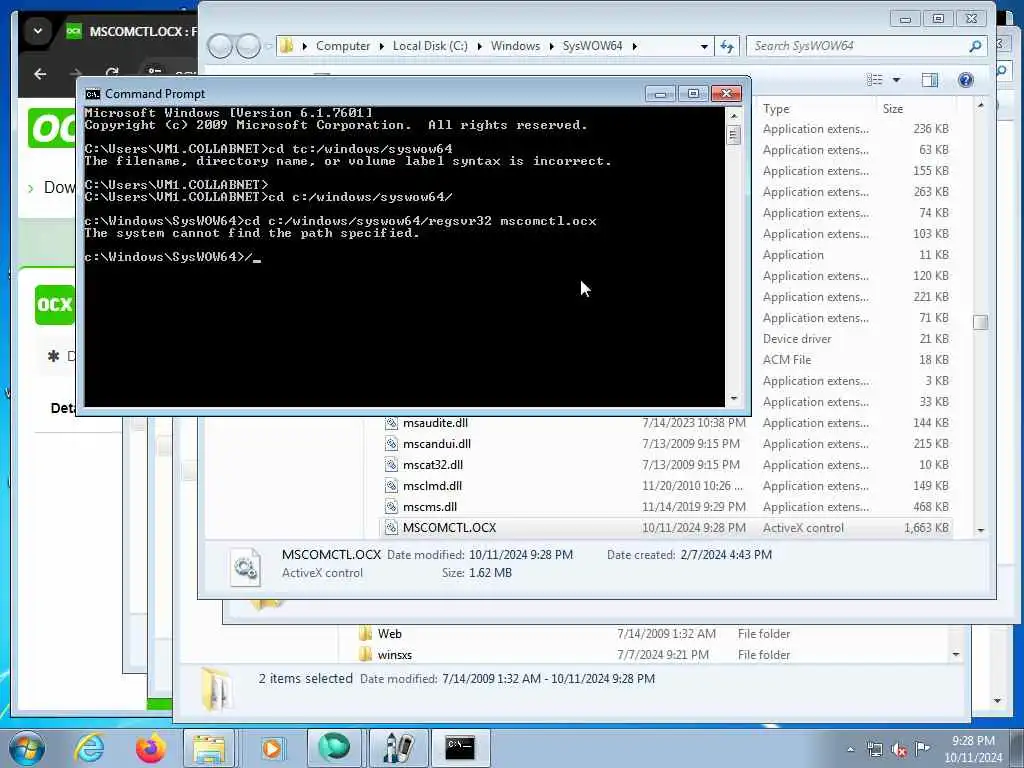
Task: Click the taskbar clock showing 9:28 PM
Action: [x=973, y=749]
